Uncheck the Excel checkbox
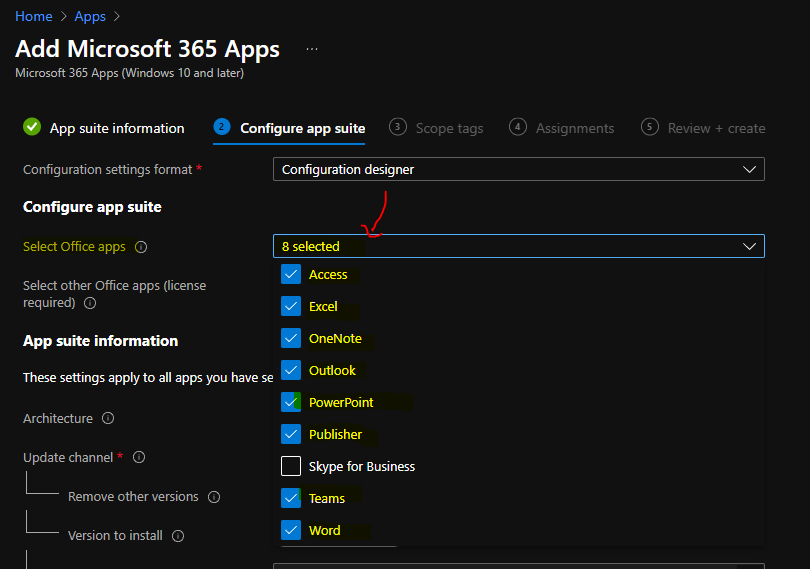The image size is (810, 569). click(x=291, y=306)
